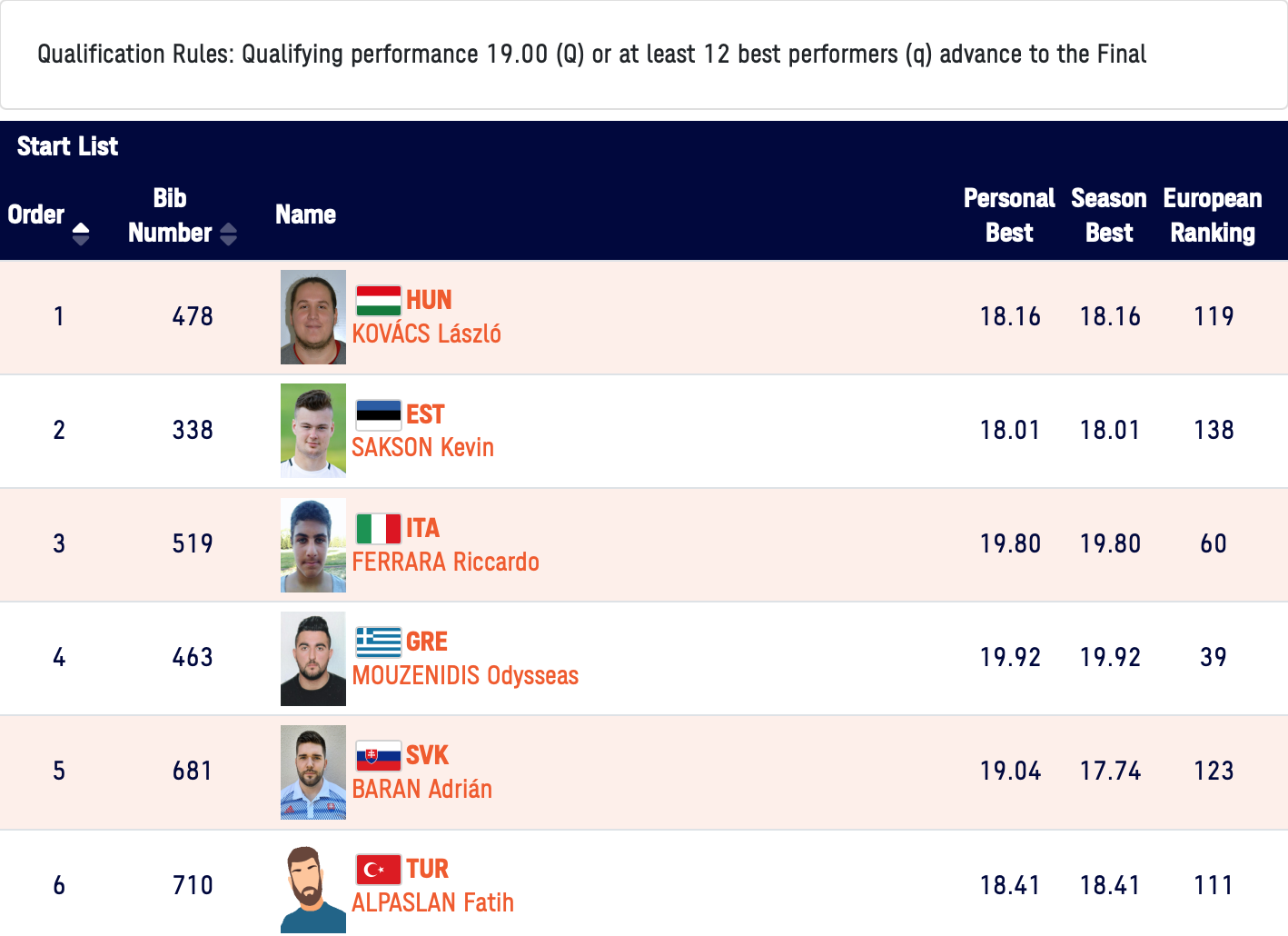Click FERRARA Riccardo's headshot photo
Viewport: 1288px width, 936px height.
[313, 545]
